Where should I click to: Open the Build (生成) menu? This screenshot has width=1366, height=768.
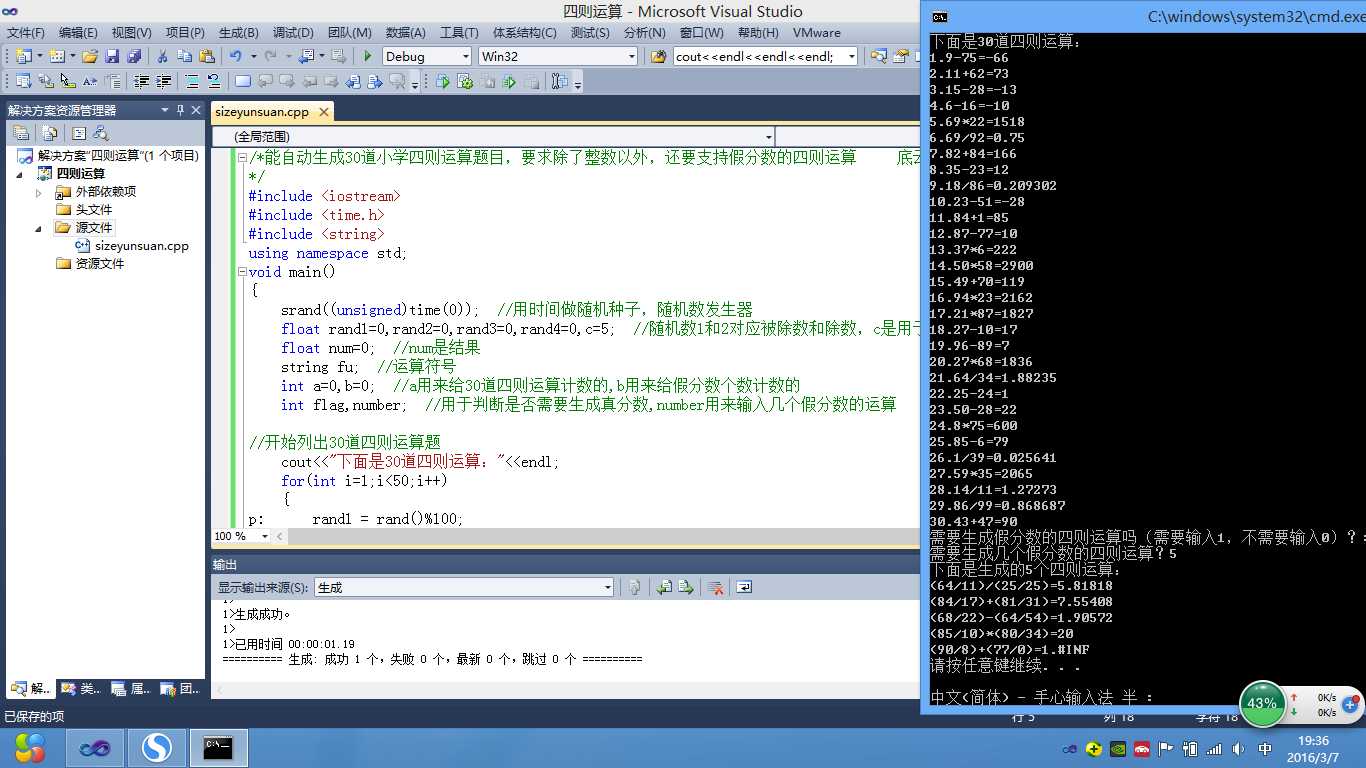point(238,33)
